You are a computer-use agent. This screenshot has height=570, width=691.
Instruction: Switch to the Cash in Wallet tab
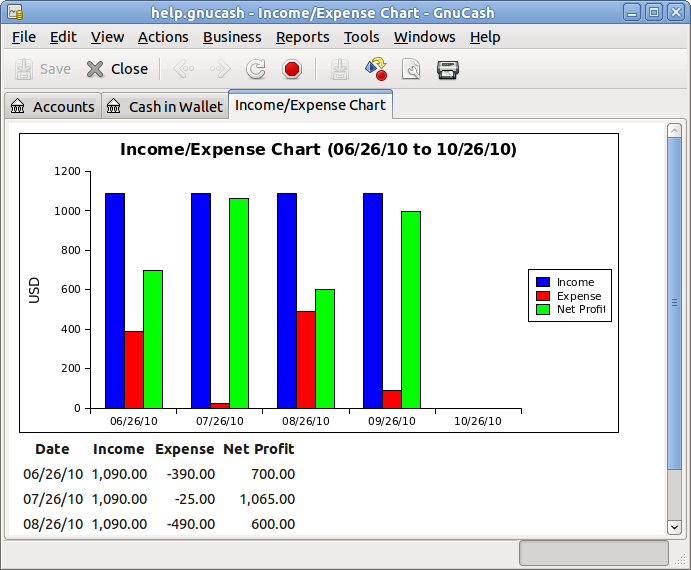(x=165, y=106)
